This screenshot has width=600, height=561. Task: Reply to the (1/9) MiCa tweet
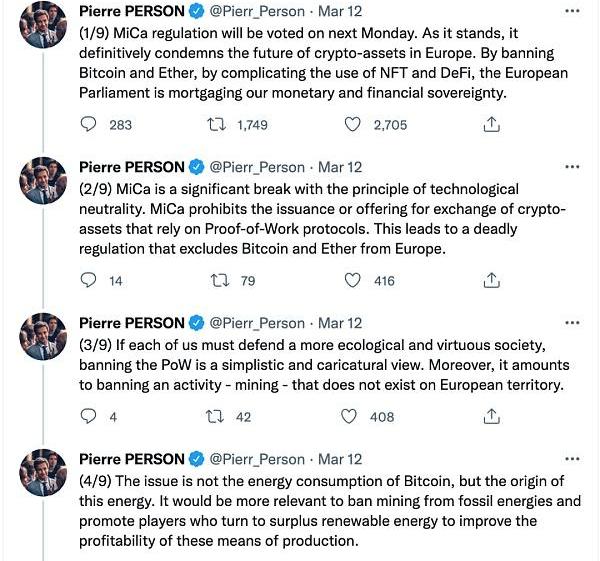point(89,125)
